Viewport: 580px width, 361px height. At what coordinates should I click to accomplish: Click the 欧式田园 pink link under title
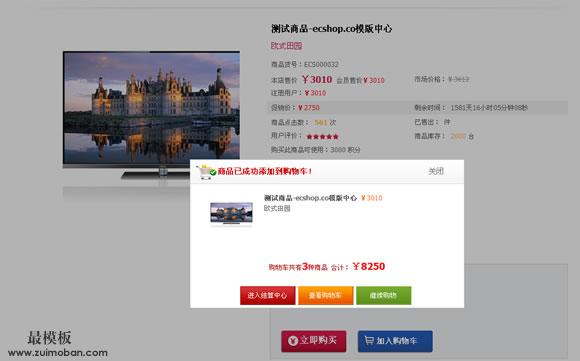[x=287, y=46]
